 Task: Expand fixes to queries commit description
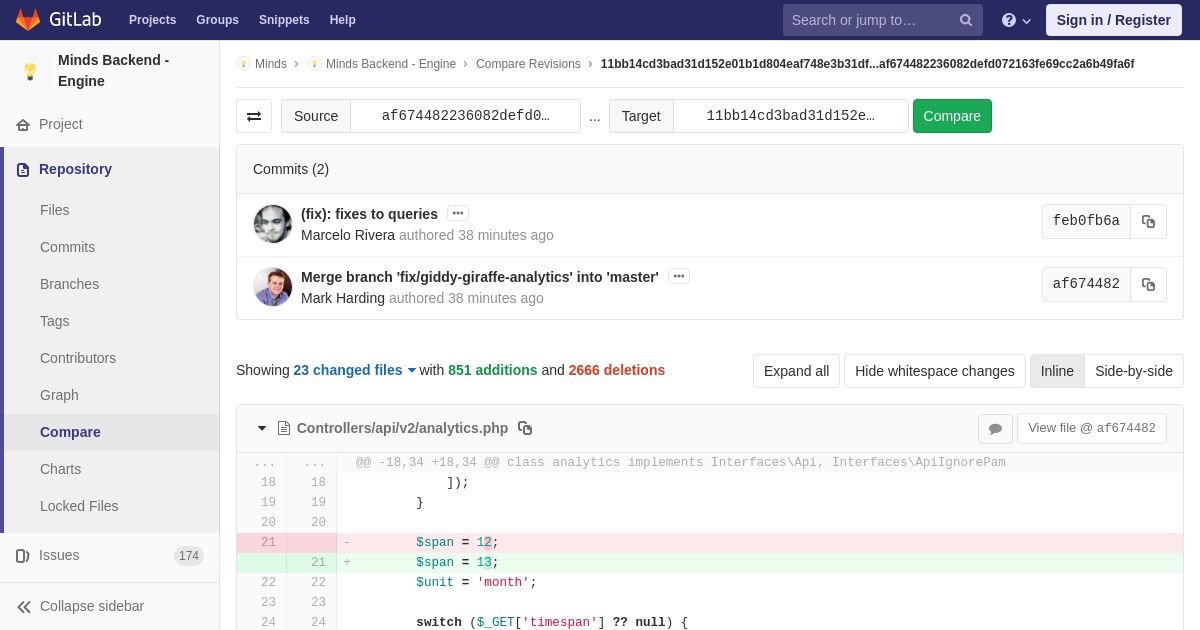pos(458,213)
